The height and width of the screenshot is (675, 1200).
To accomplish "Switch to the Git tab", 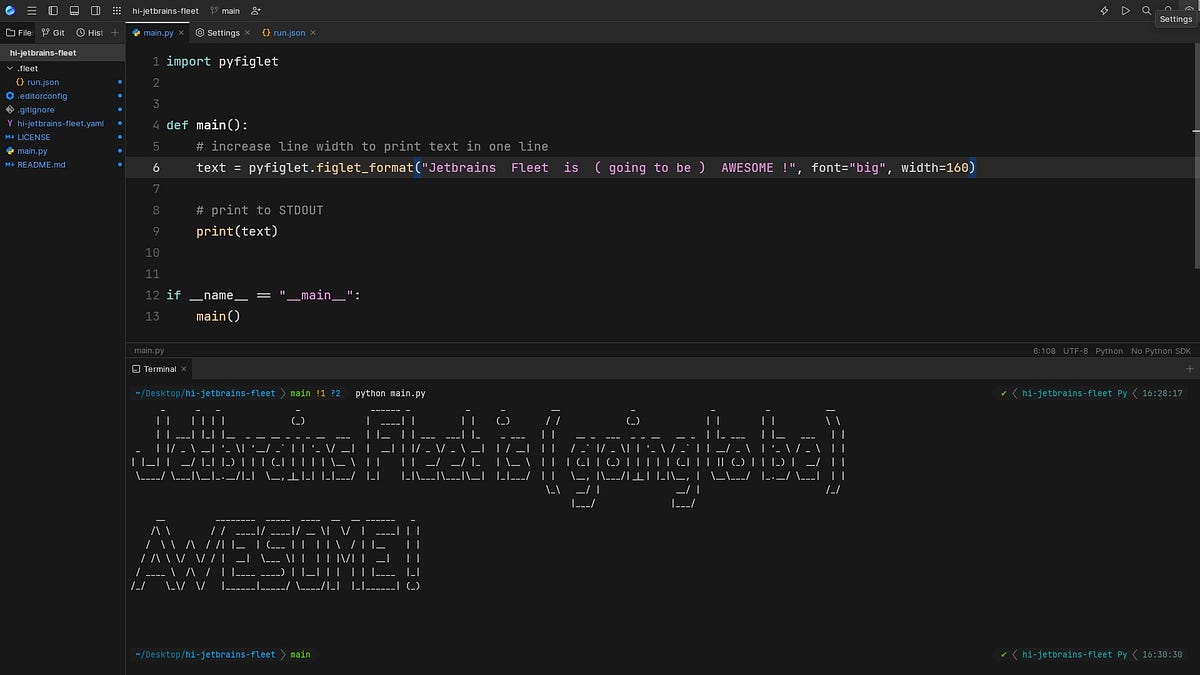I will coord(55,32).
